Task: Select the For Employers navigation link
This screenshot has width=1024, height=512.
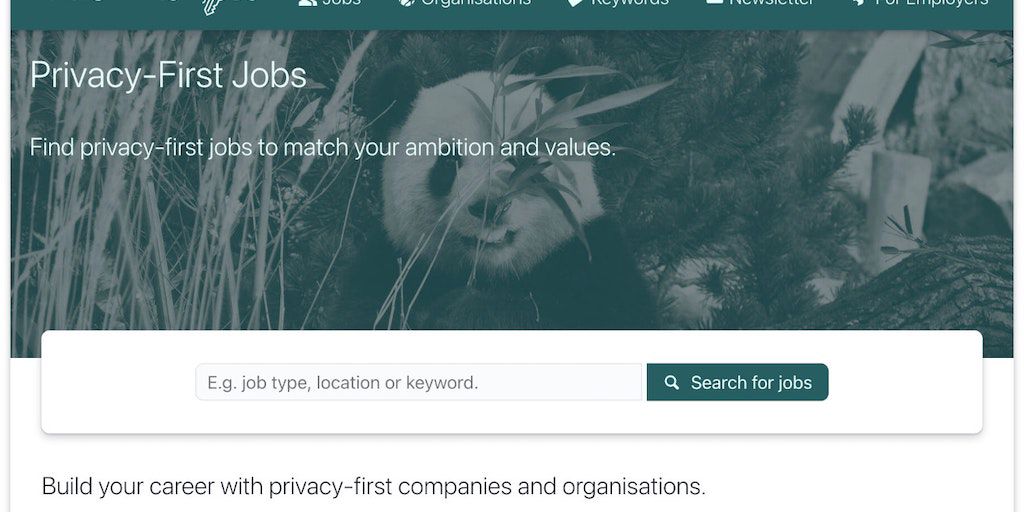Action: pos(931,4)
